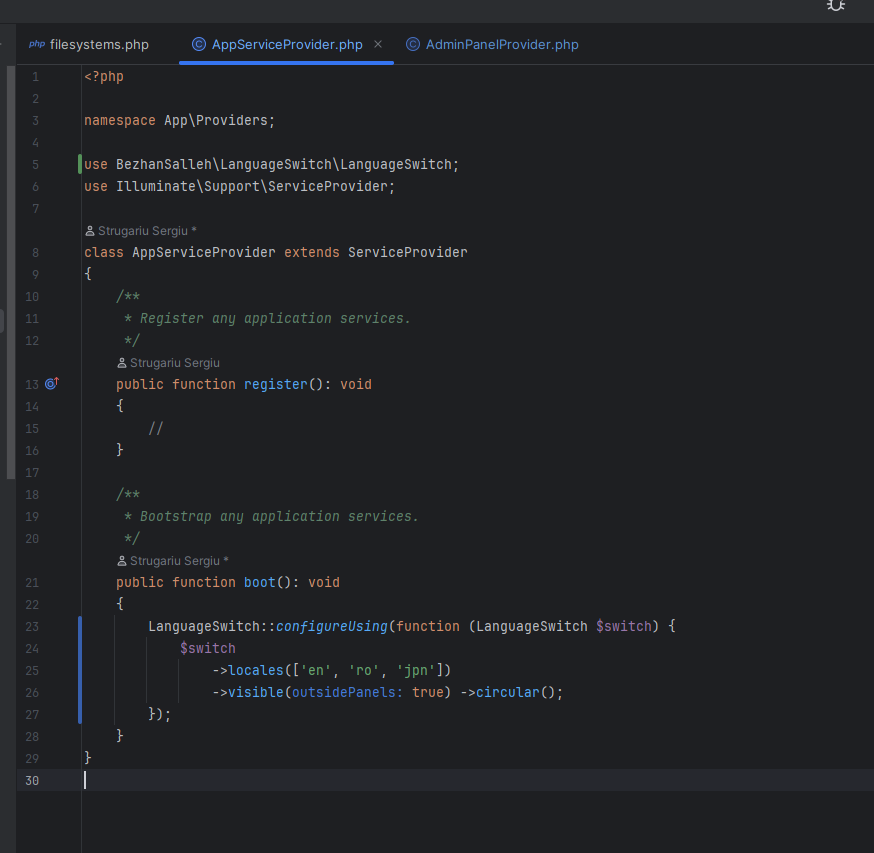The width and height of the screenshot is (874, 853).
Task: Switch to the filesystems.php tab
Action: tap(98, 44)
